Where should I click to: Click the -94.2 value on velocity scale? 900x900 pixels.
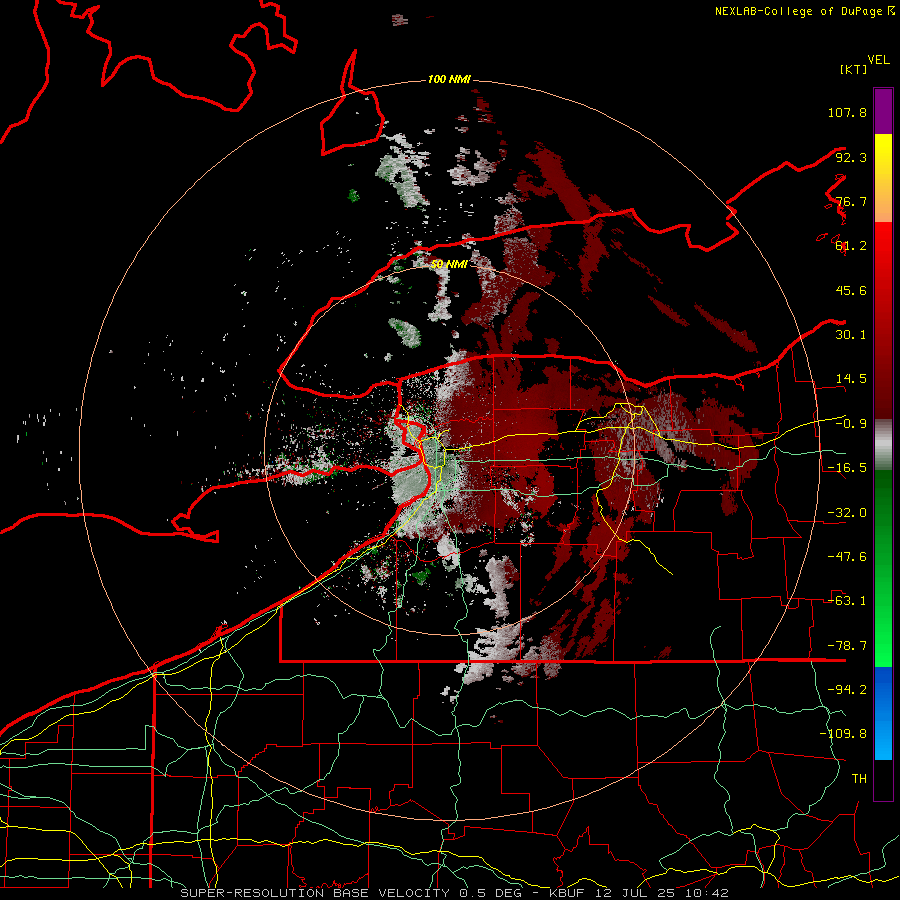[847, 690]
